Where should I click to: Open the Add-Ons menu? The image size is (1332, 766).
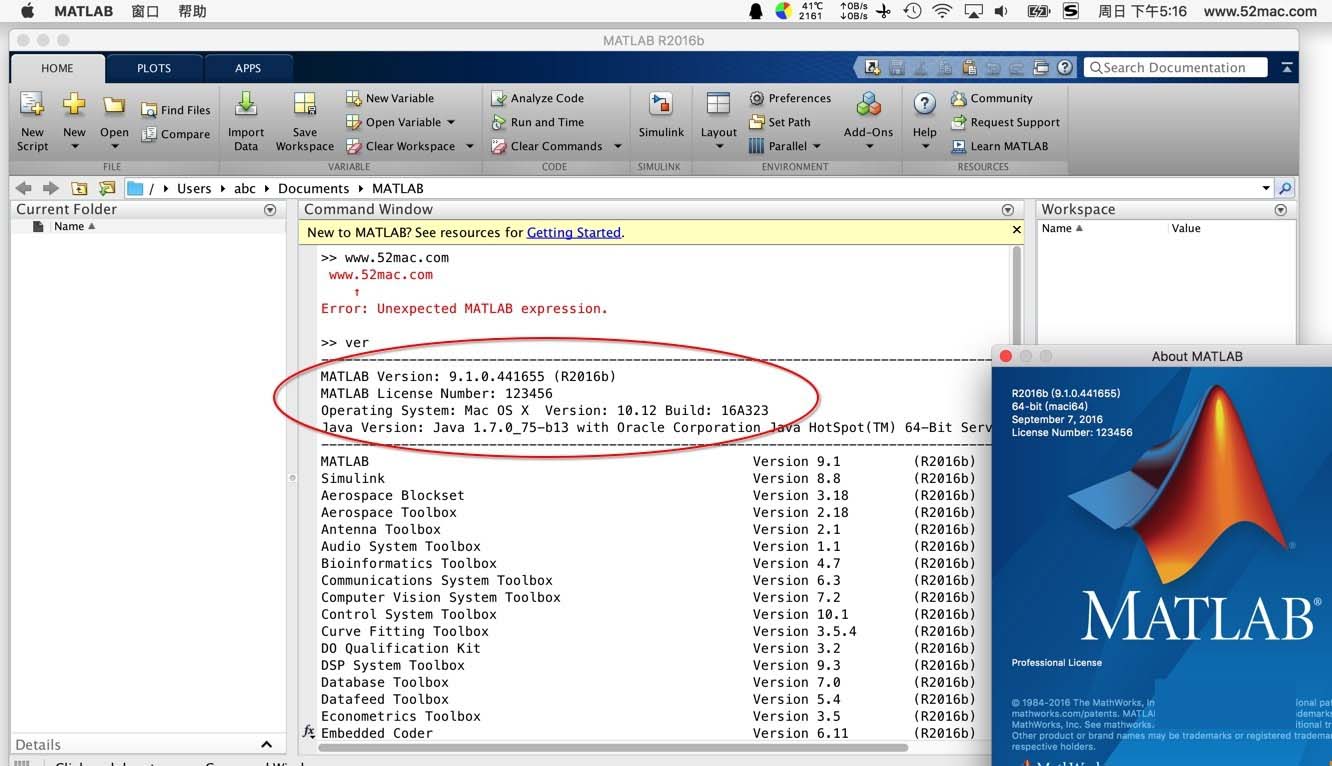click(868, 121)
